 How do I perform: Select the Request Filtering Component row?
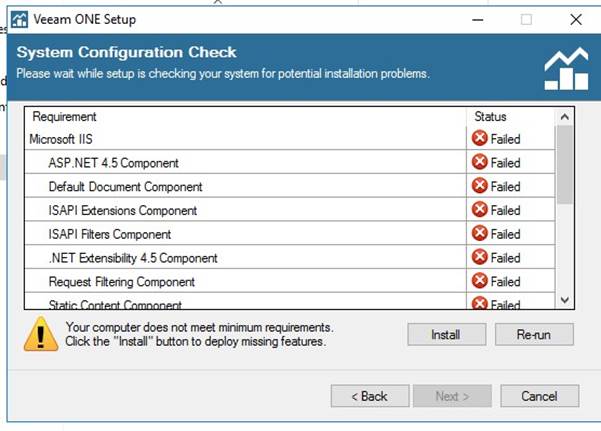coord(290,281)
